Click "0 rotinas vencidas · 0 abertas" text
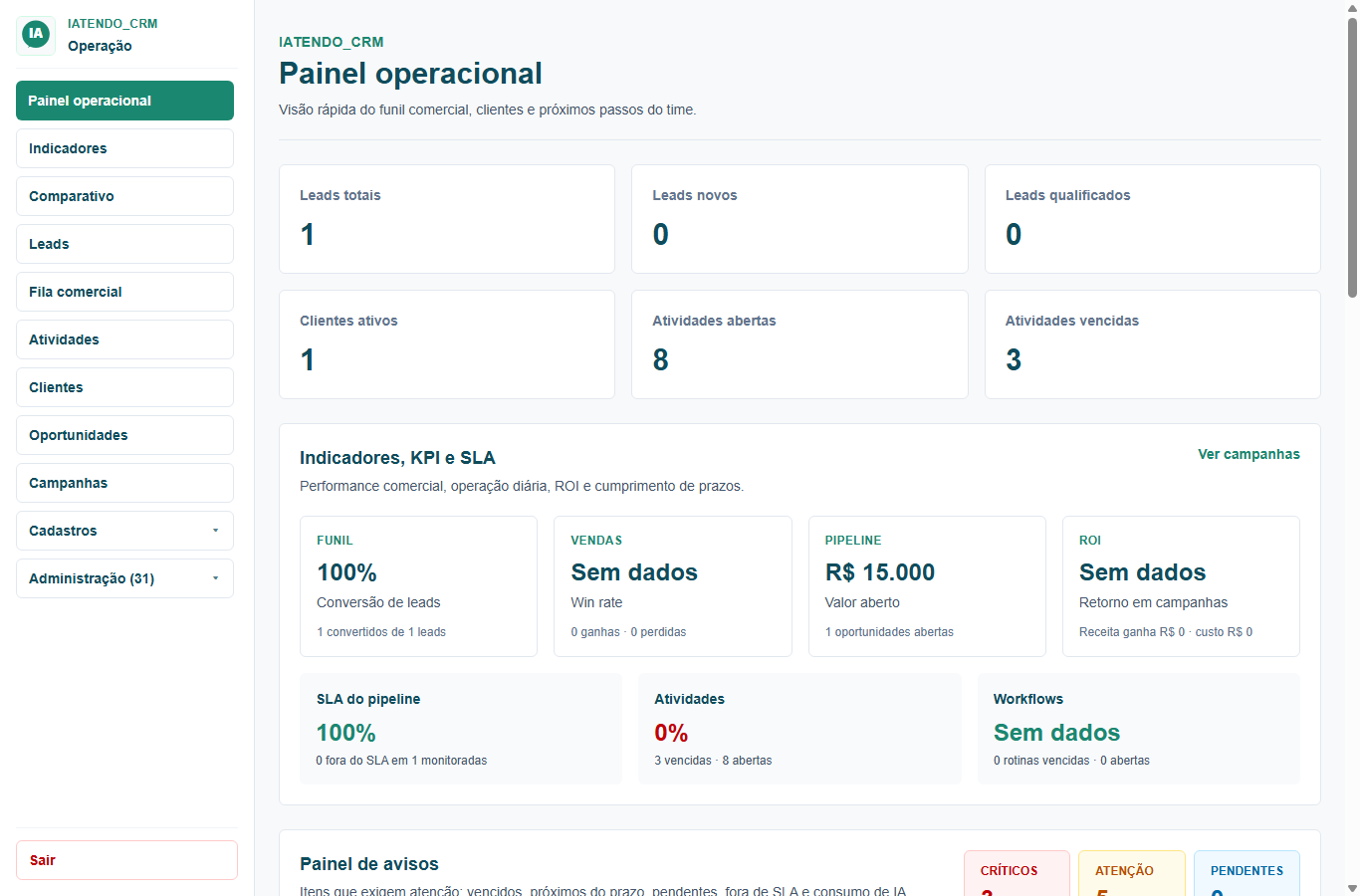The height and width of the screenshot is (896, 1360). (1071, 761)
